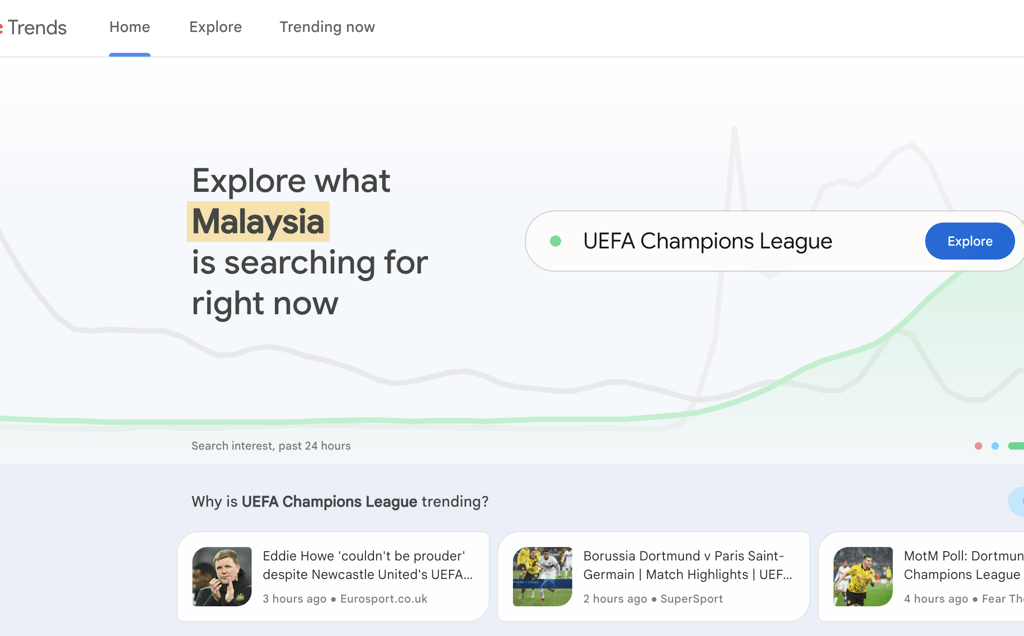The height and width of the screenshot is (636, 1024).
Task: Select the green active carousel indicator
Action: pyautogui.click(x=1016, y=446)
